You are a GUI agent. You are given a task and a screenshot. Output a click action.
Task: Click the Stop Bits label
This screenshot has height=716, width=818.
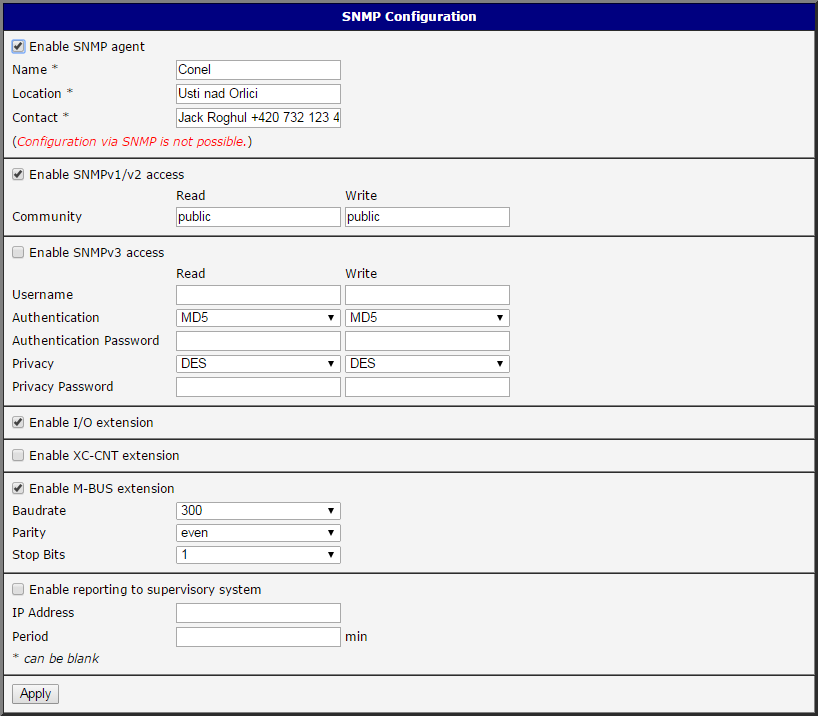[x=39, y=555]
